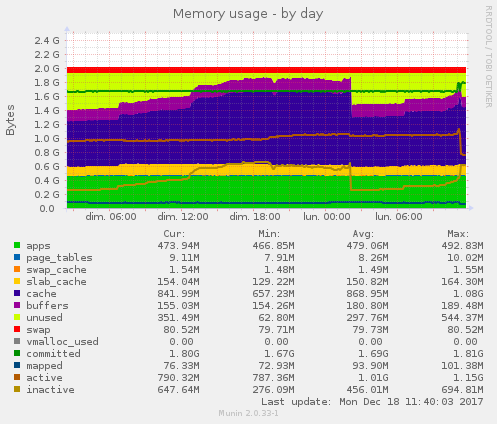Click the apps max value 492.83M
The image size is (497, 424).
coord(462,246)
